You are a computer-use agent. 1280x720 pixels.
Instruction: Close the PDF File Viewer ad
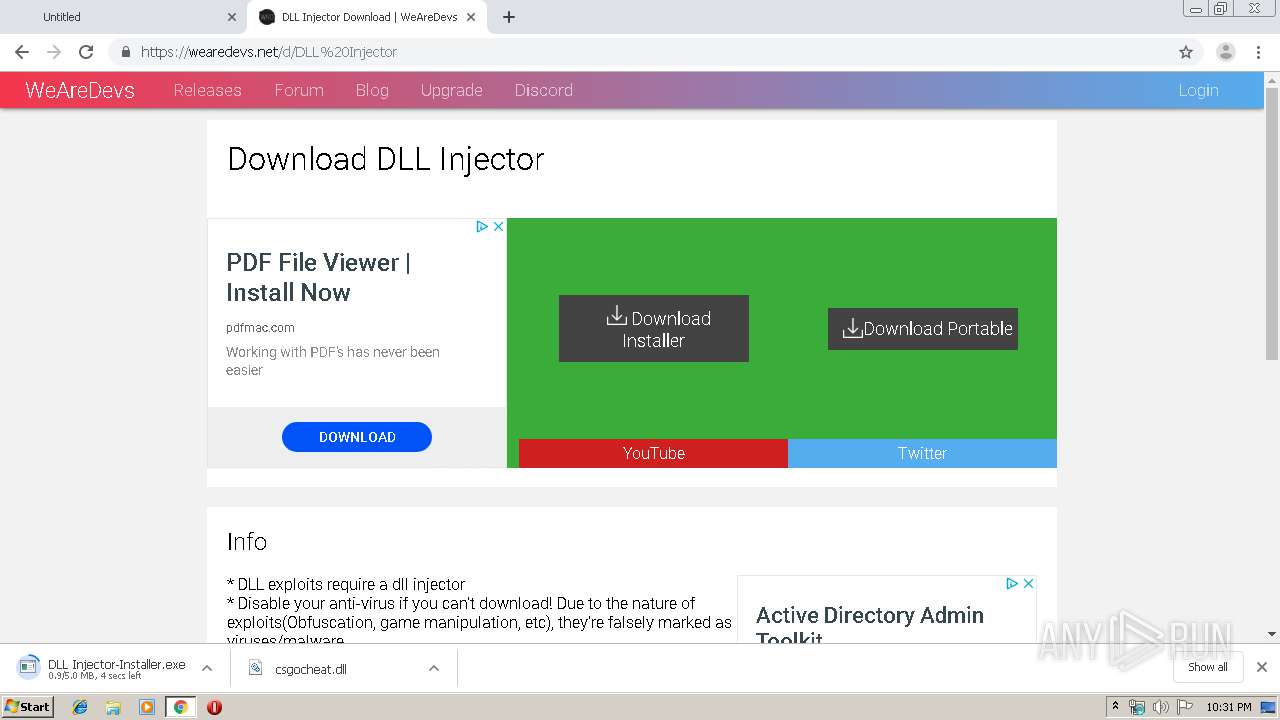coord(498,227)
